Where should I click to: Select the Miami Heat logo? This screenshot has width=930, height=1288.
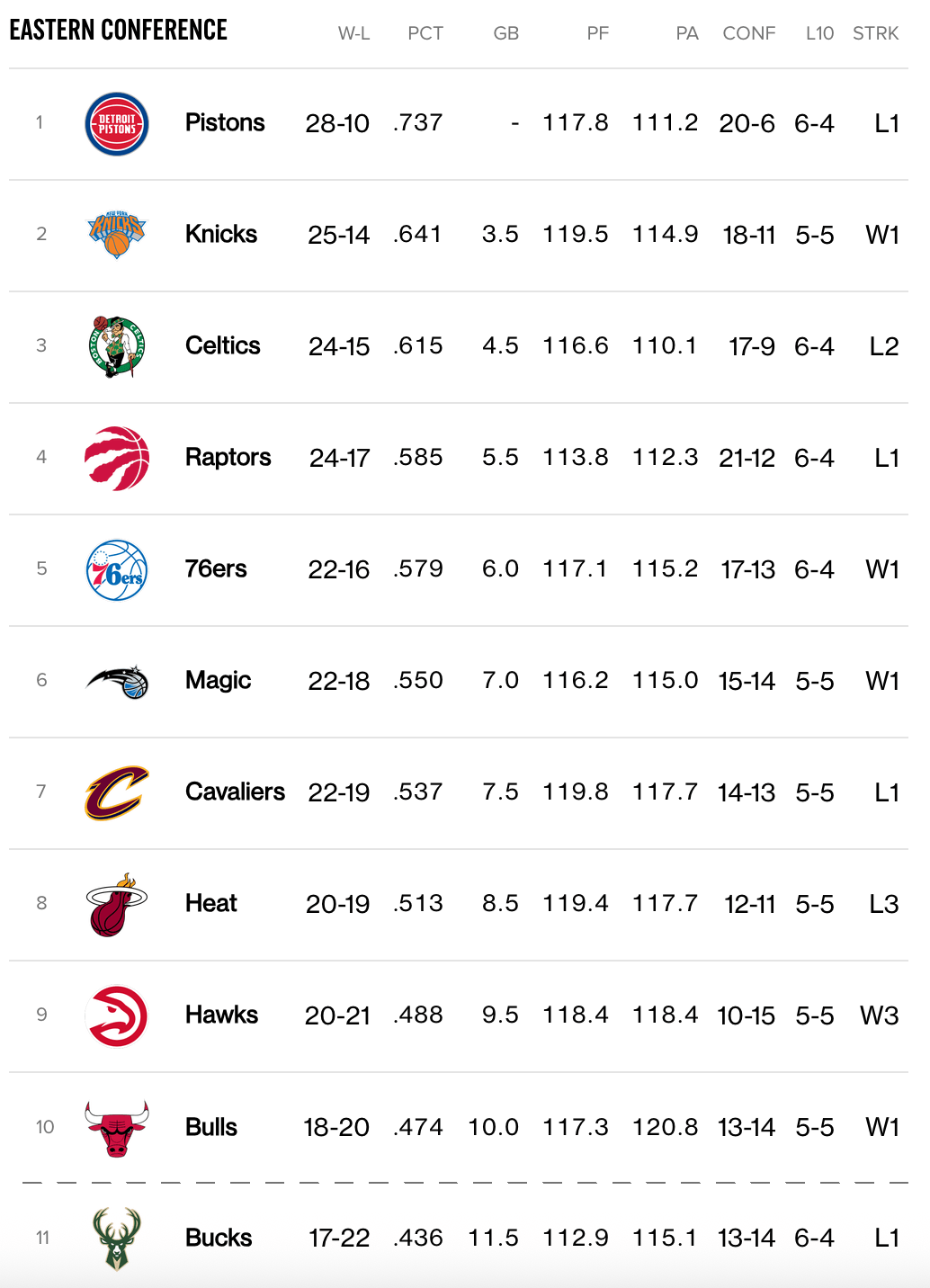pyautogui.click(x=117, y=904)
